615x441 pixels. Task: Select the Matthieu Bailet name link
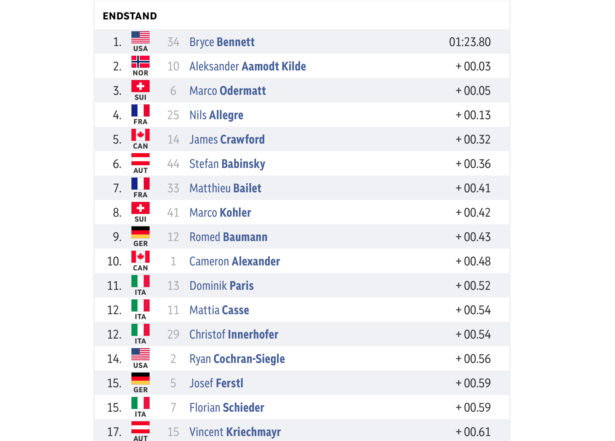225,188
